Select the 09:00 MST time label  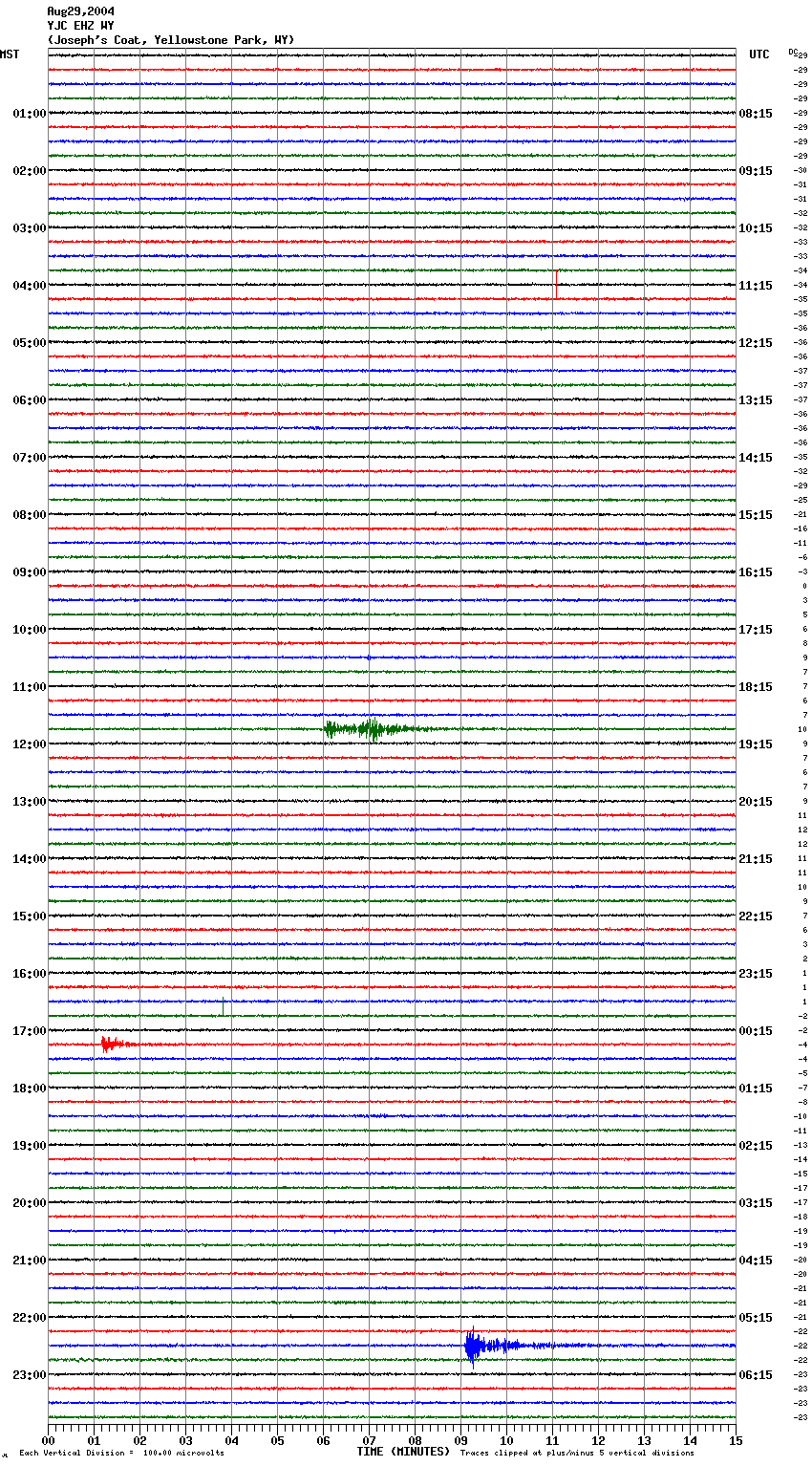[x=30, y=572]
